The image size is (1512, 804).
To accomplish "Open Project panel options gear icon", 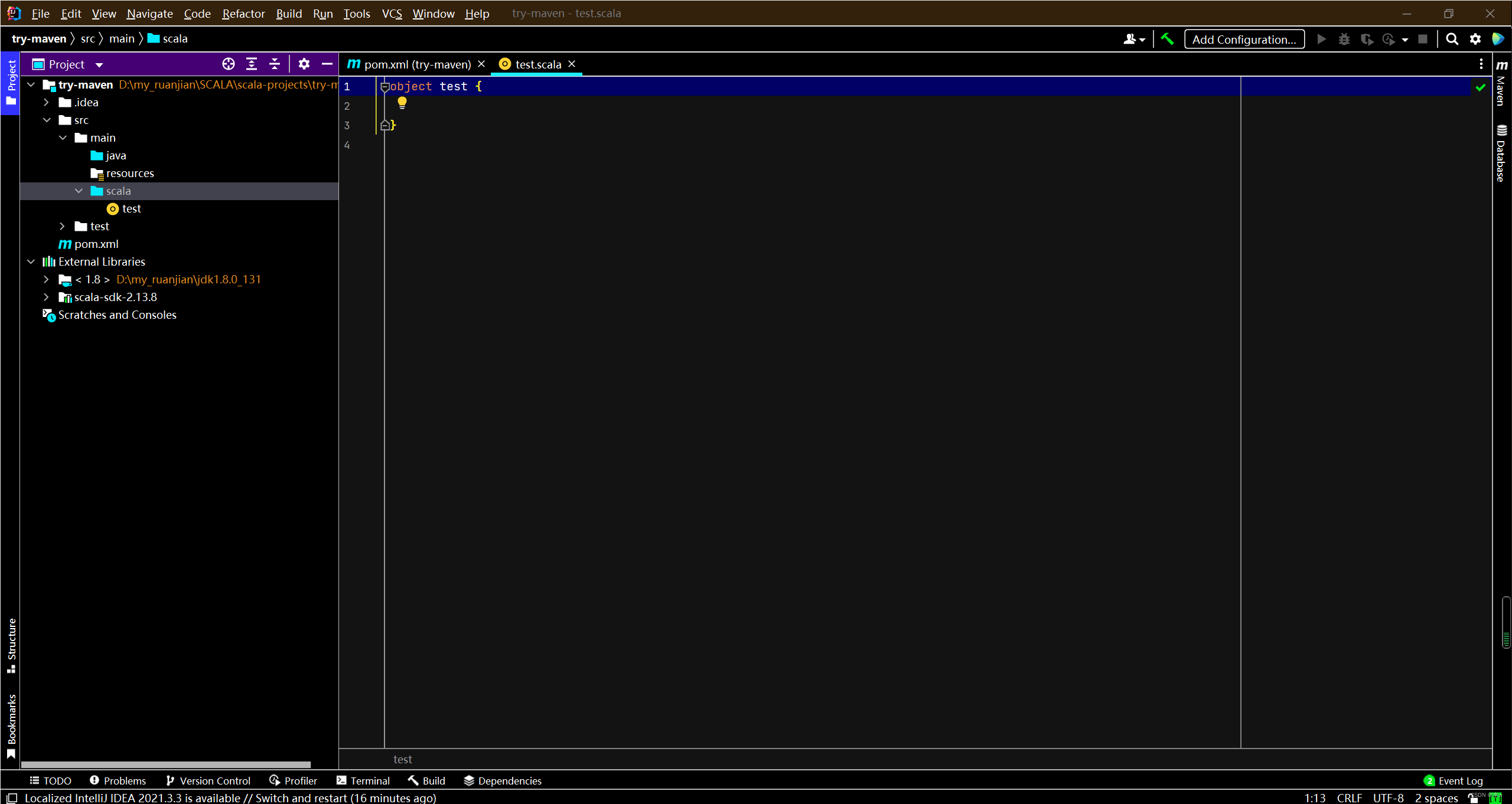I will tap(304, 64).
